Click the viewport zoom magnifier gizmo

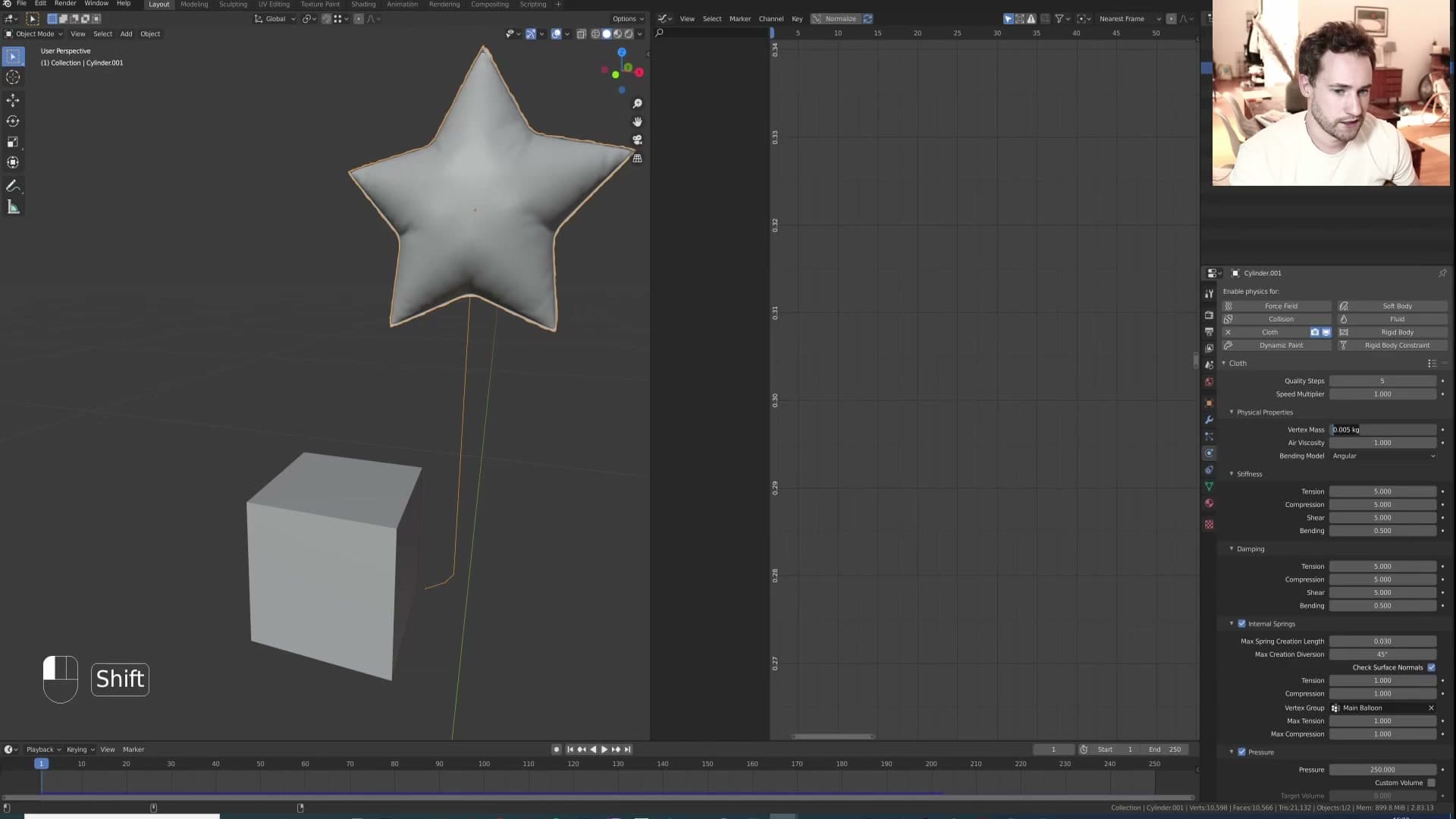pyautogui.click(x=638, y=103)
